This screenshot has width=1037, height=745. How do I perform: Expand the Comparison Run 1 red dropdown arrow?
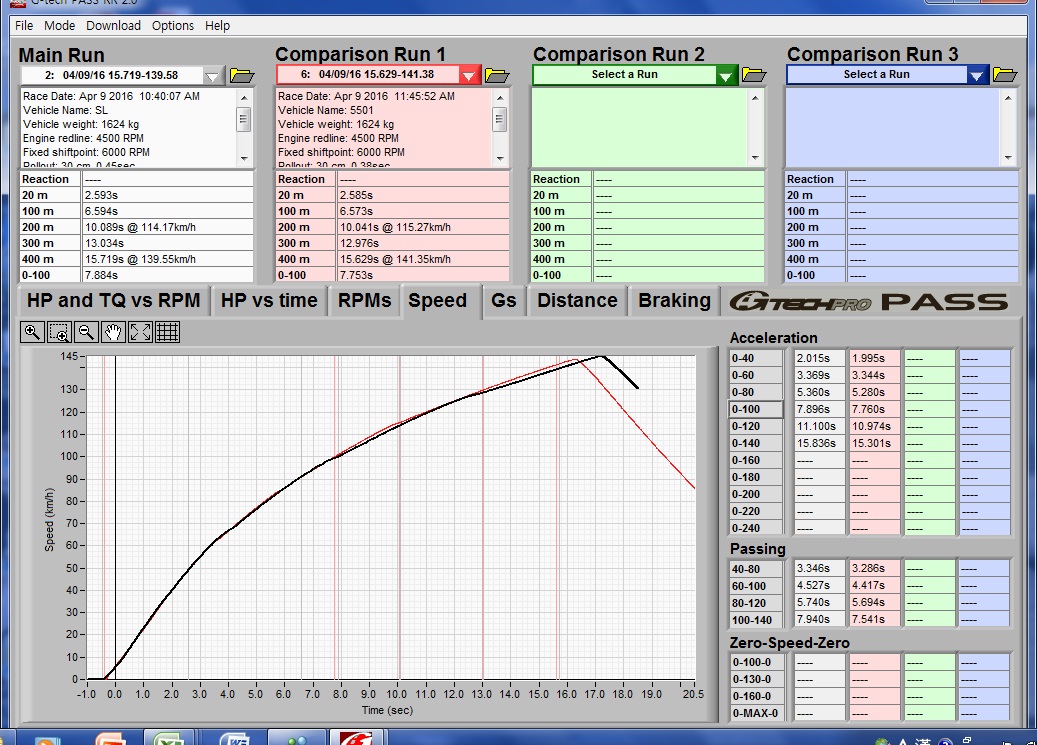(x=469, y=75)
